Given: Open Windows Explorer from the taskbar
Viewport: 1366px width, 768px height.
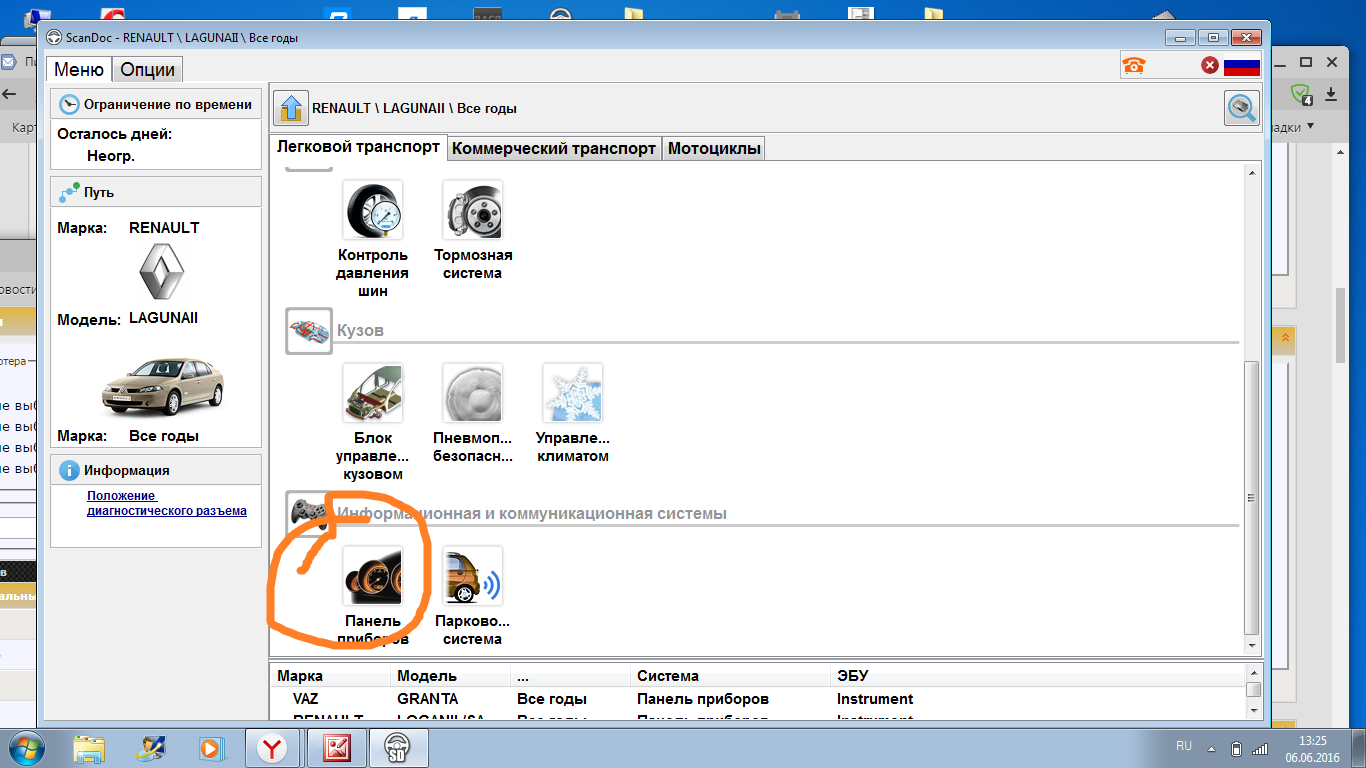Looking at the screenshot, I should click(x=89, y=748).
